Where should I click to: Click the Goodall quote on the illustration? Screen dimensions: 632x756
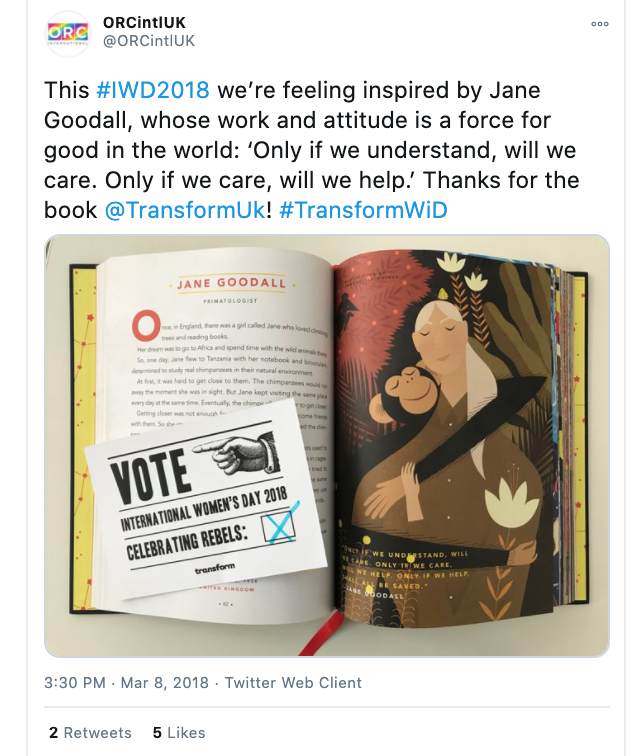pyautogui.click(x=405, y=574)
